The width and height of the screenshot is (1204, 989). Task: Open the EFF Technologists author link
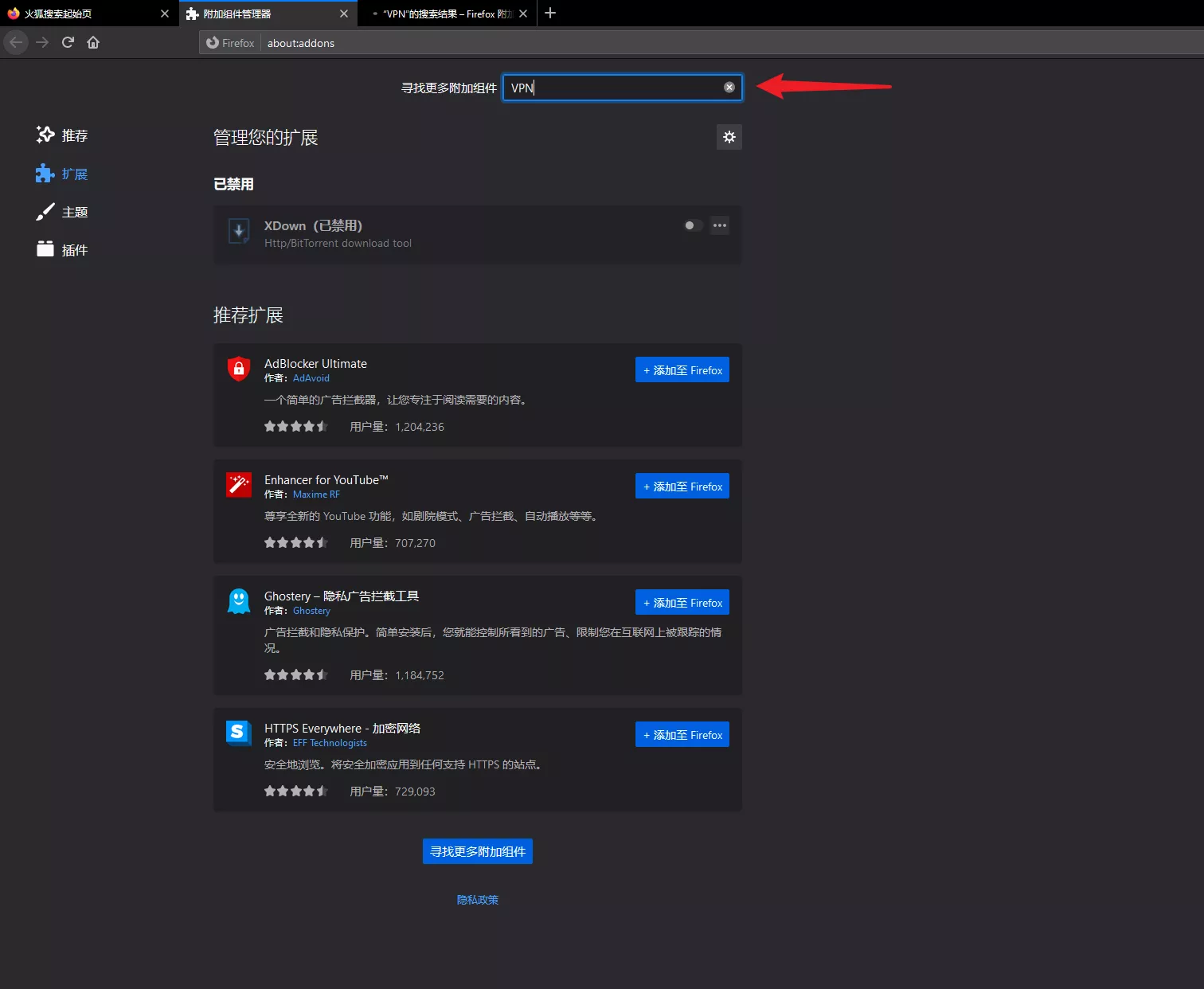click(x=330, y=743)
